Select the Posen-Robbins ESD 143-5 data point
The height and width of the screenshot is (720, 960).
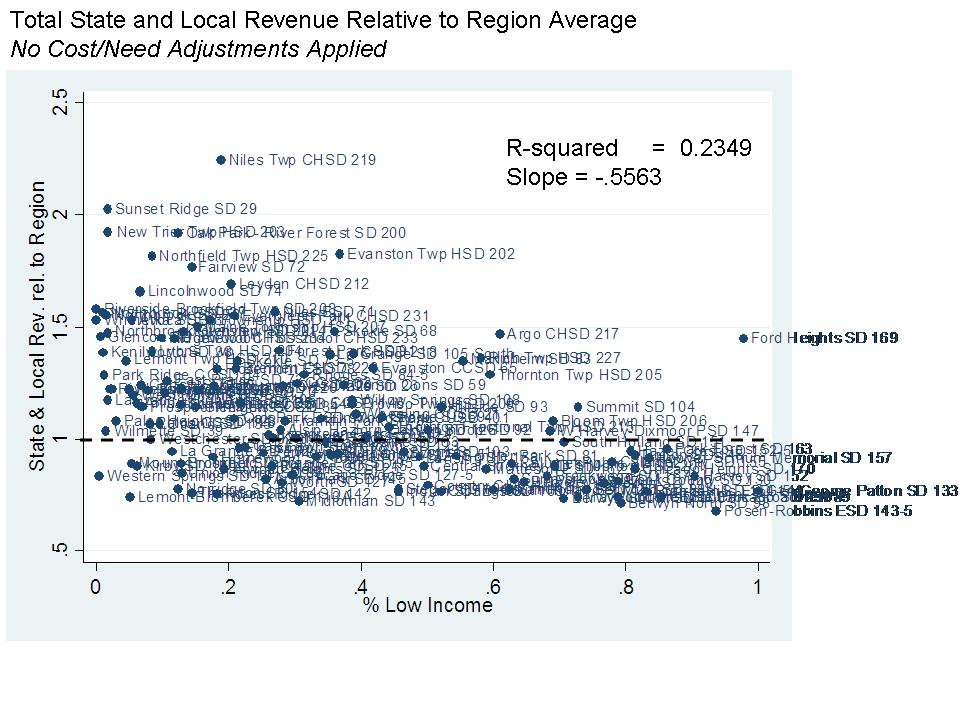click(x=716, y=511)
